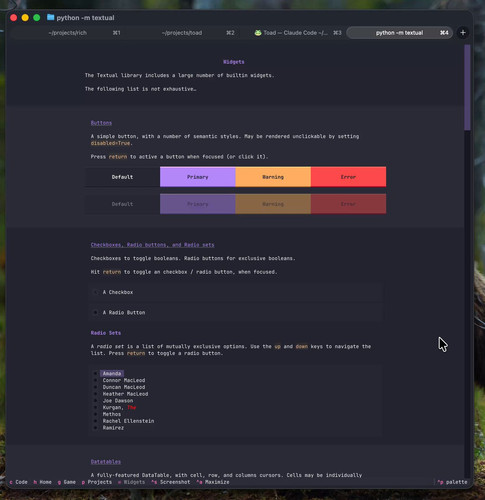Click the vertical scrollbar thumb
Viewport: 485px width, 500px height.
pyautogui.click(x=467, y=87)
